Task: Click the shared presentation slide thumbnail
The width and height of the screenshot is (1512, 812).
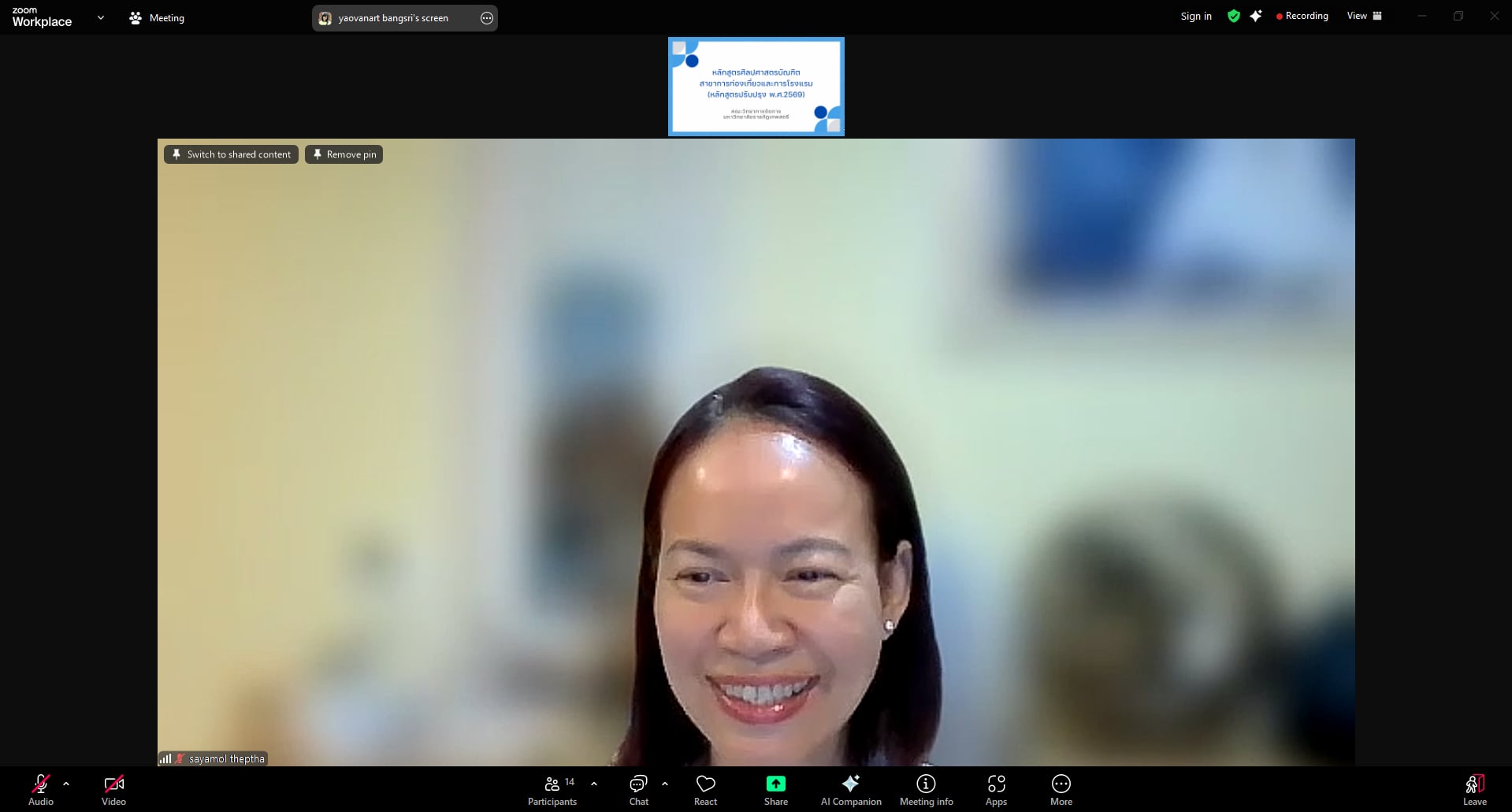Action: coord(756,87)
